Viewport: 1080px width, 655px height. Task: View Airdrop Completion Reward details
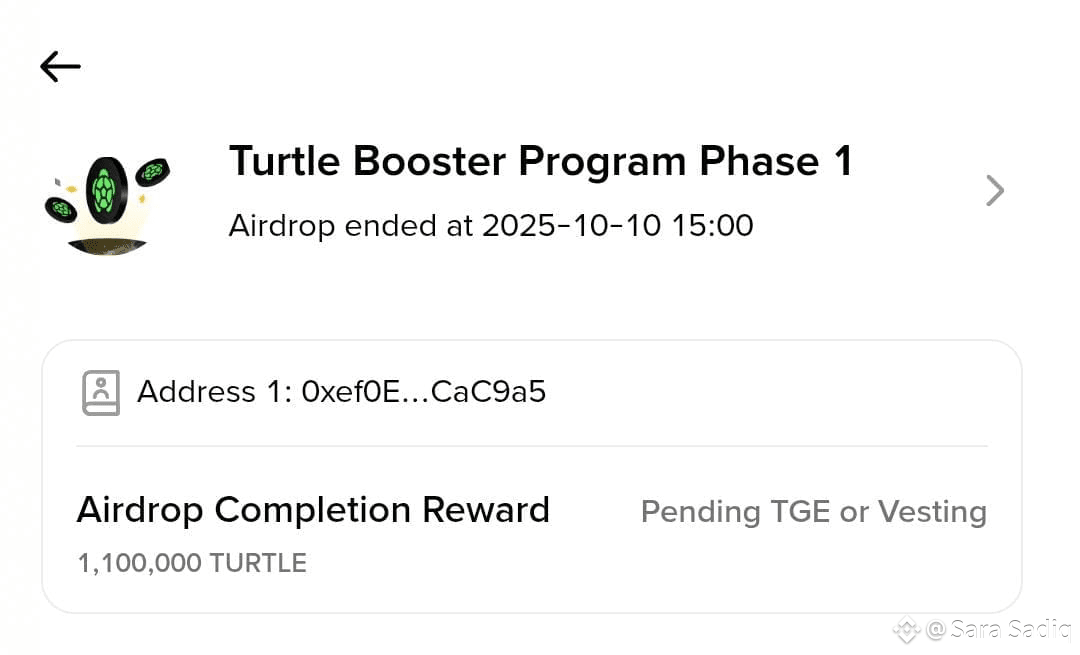pos(313,510)
